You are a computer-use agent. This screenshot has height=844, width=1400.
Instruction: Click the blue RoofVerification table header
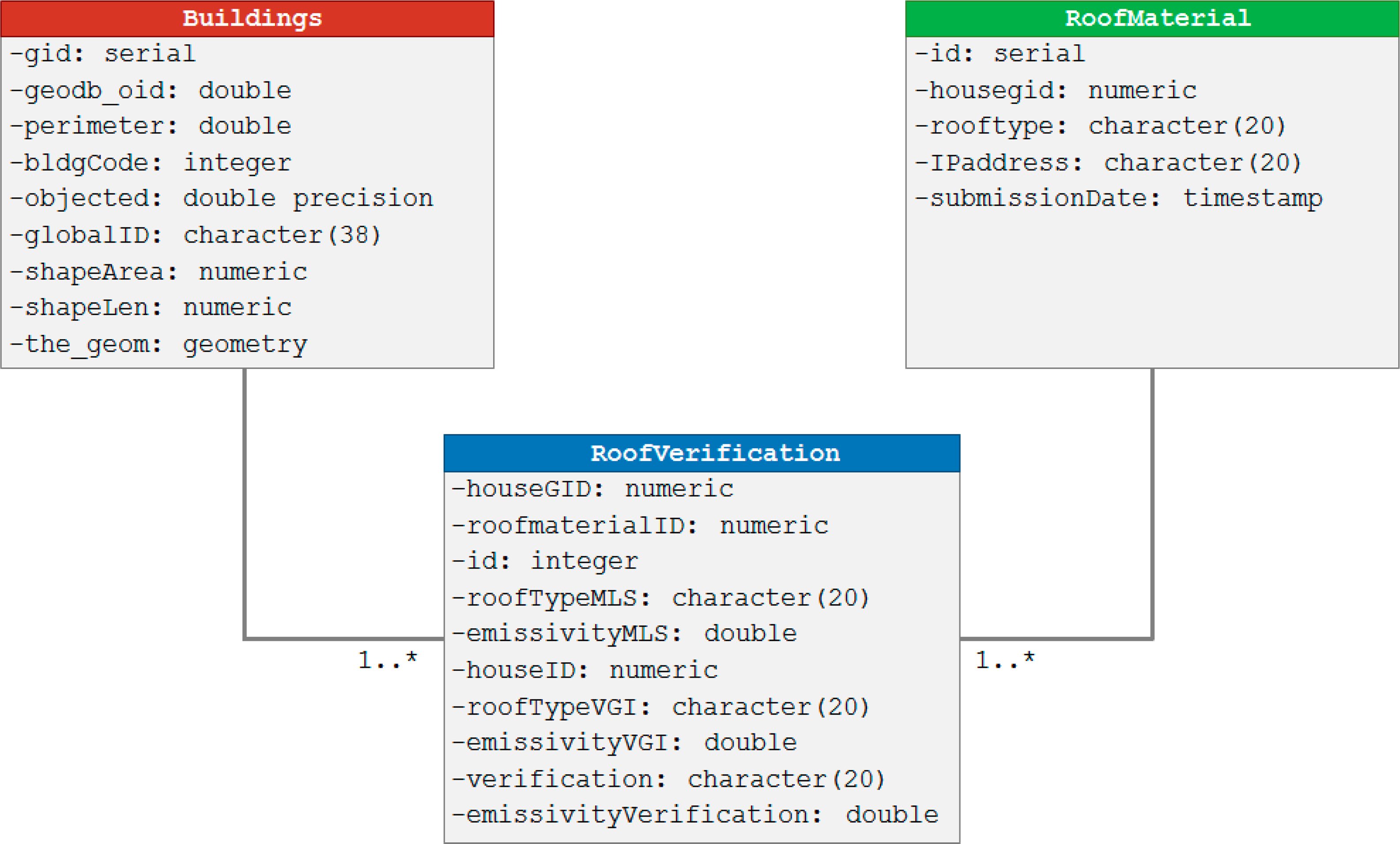[702, 453]
